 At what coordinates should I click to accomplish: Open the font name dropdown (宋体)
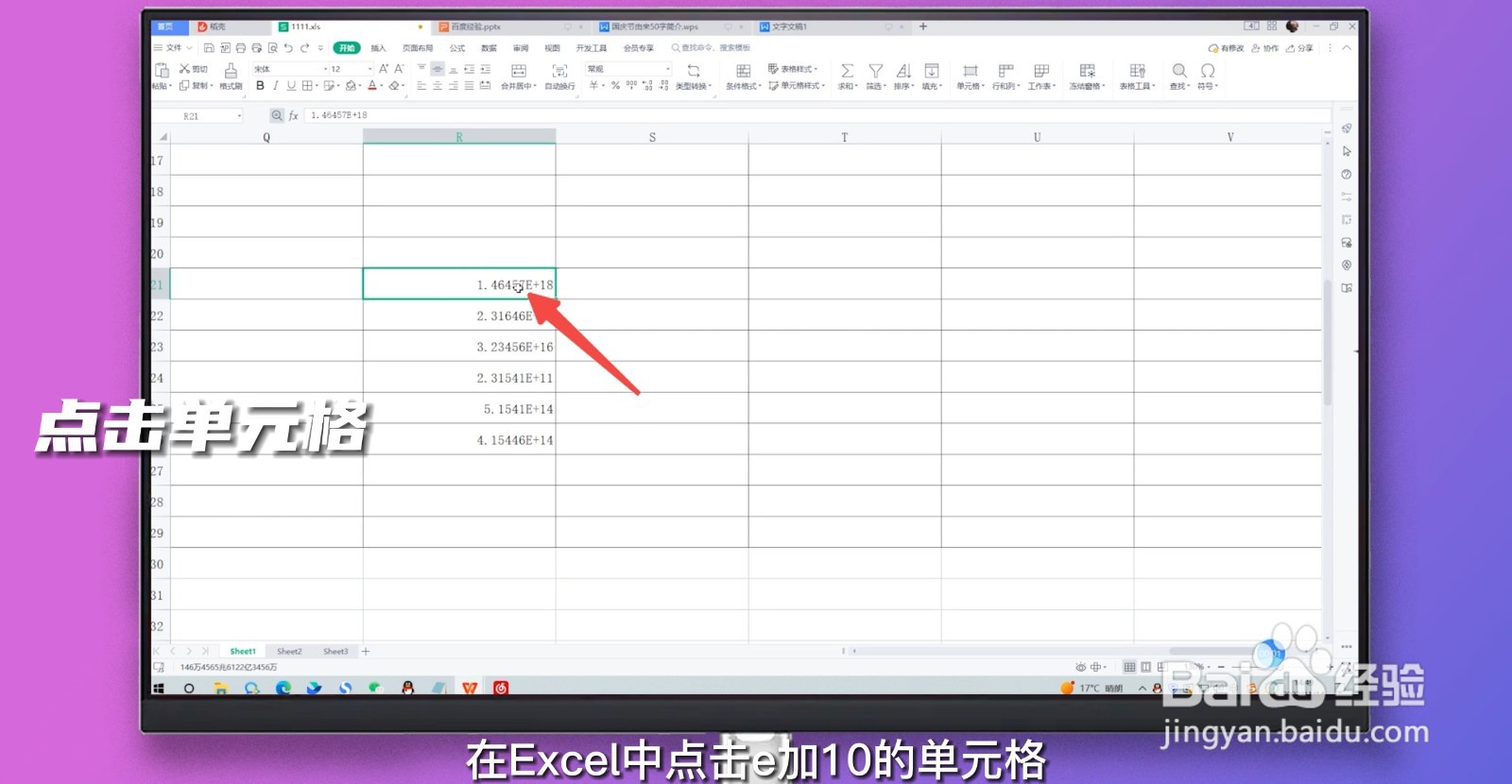326,69
